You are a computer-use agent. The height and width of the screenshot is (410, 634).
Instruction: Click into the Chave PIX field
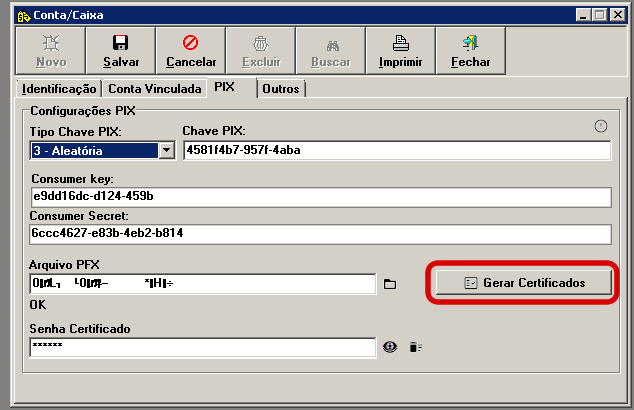tap(396, 151)
